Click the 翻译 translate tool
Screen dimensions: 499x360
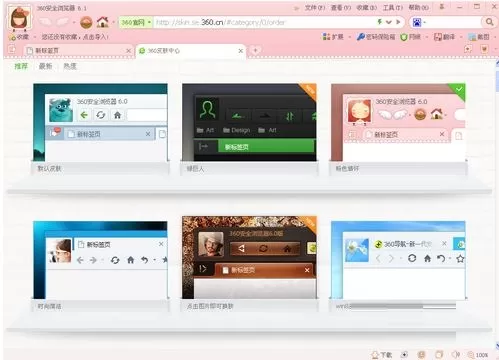coord(444,37)
